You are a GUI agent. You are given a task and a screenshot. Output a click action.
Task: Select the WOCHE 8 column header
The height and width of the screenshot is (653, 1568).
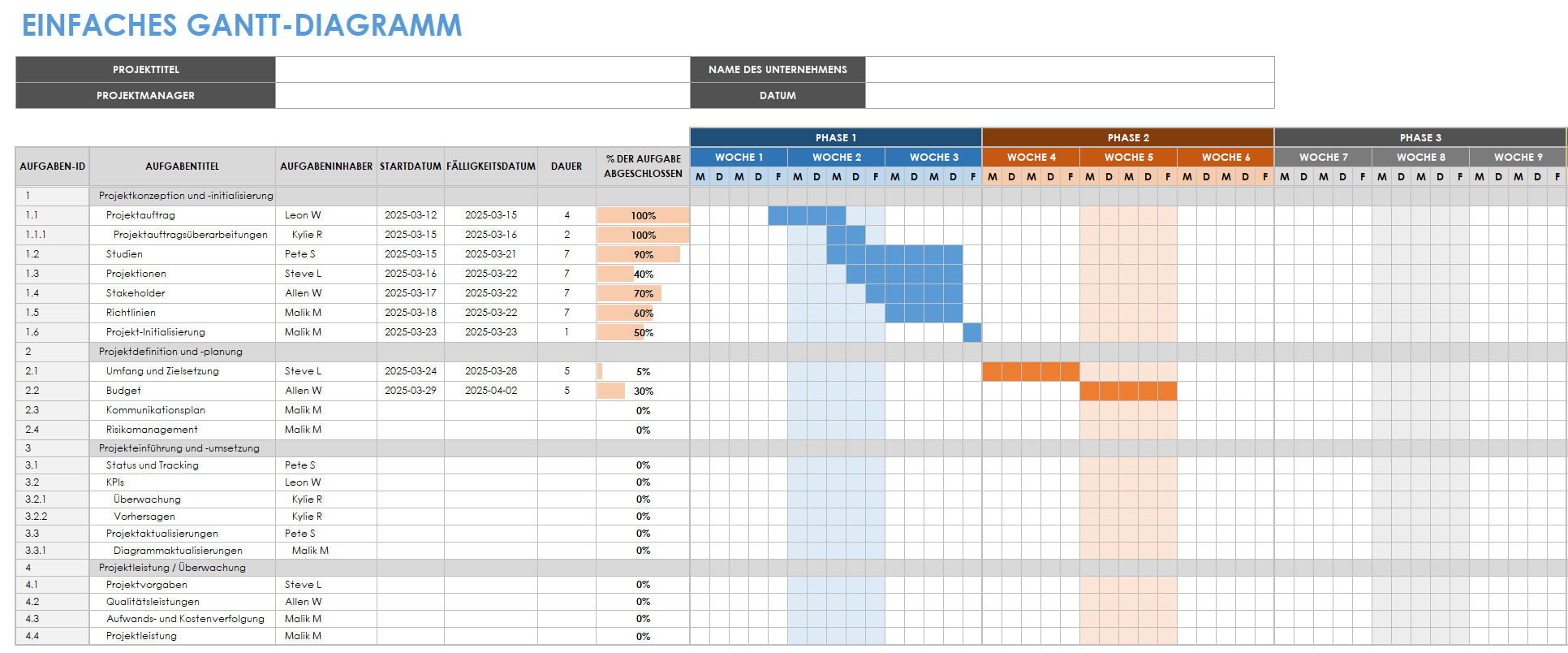point(1420,157)
